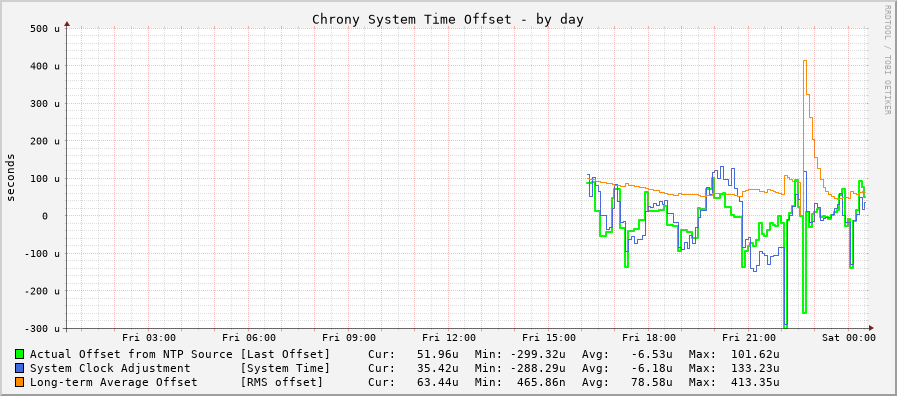Click the average value 78.58u

point(652,382)
